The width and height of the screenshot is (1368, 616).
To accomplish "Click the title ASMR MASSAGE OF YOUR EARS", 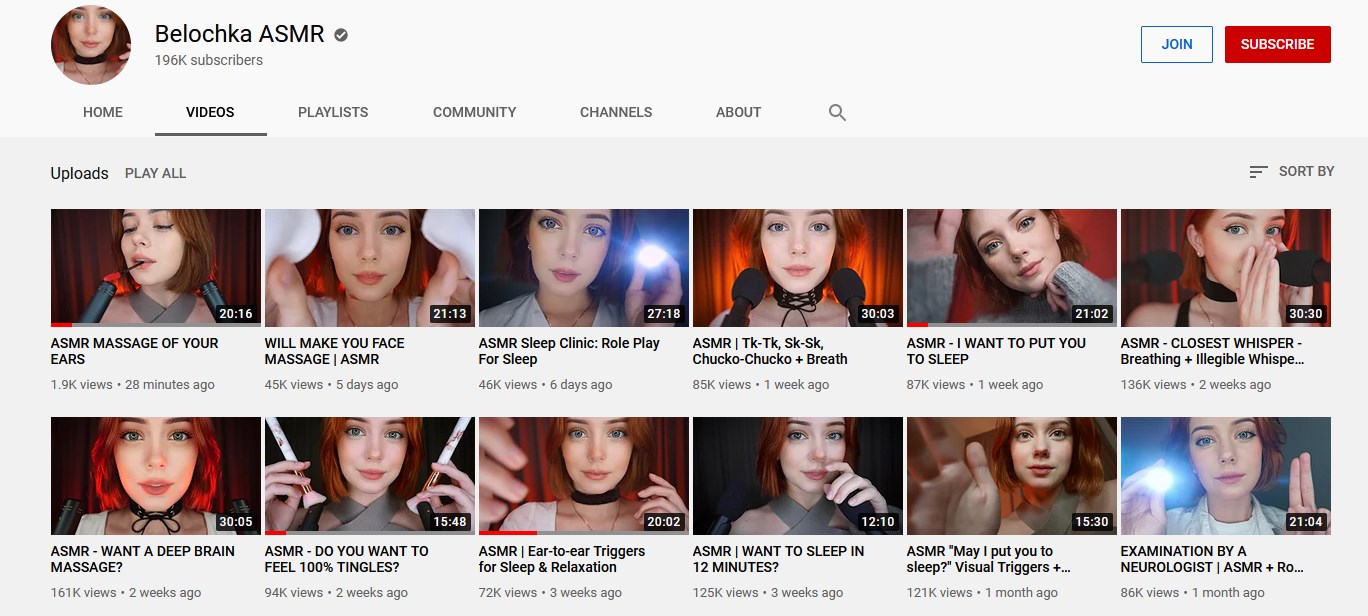I will tap(135, 351).
